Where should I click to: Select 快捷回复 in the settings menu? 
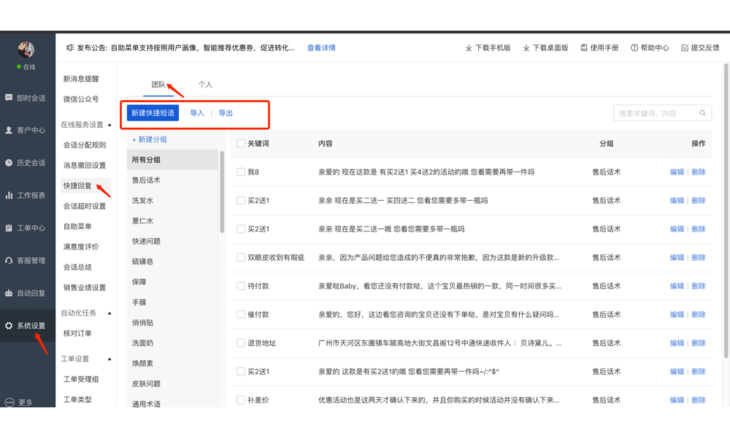pos(77,186)
